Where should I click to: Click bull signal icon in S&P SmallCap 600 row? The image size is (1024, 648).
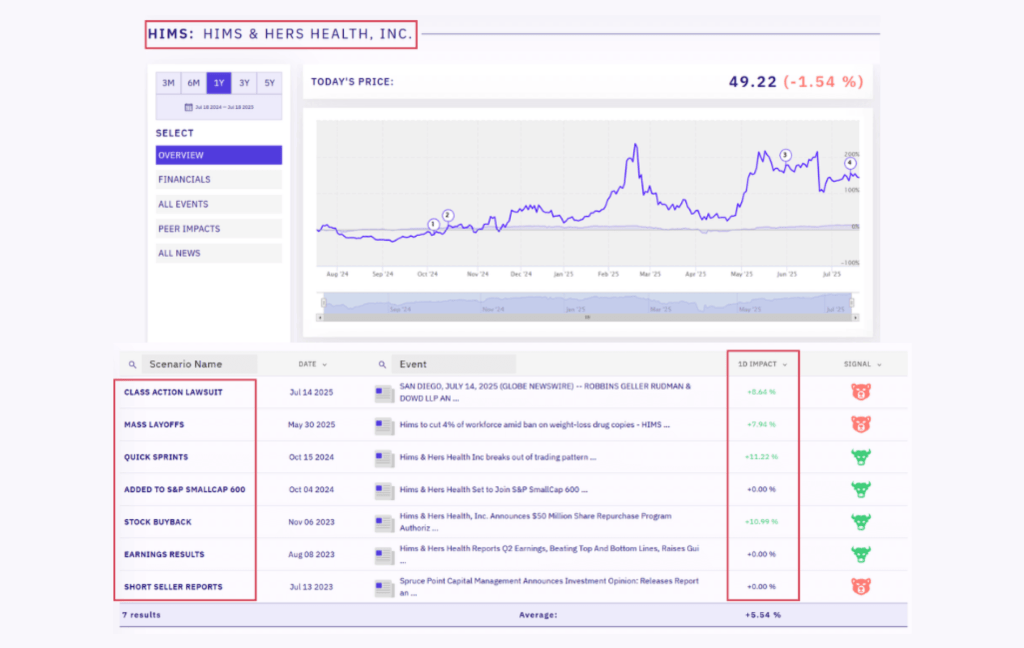pyautogui.click(x=861, y=489)
